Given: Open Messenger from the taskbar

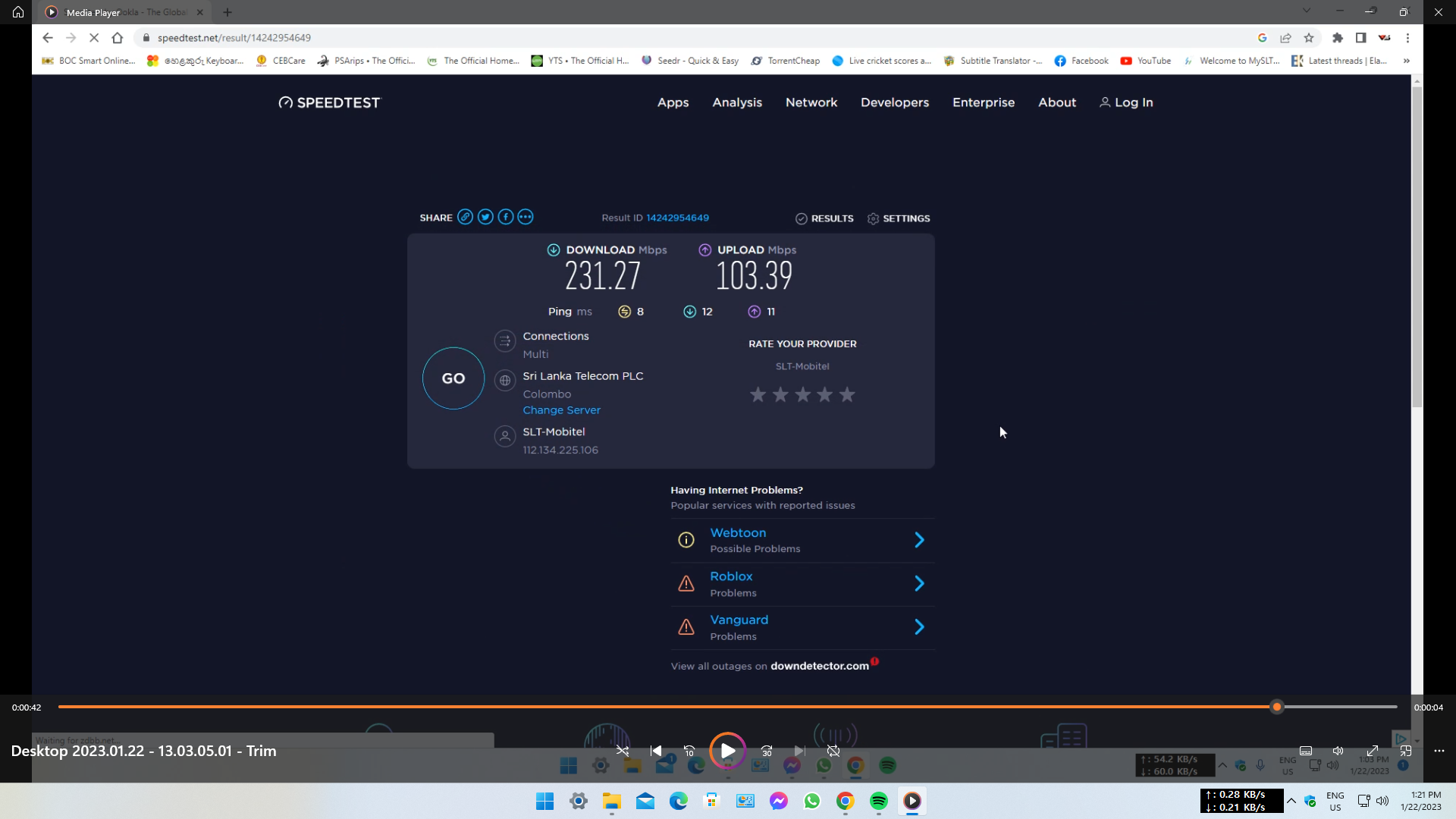Looking at the screenshot, I should (778, 801).
